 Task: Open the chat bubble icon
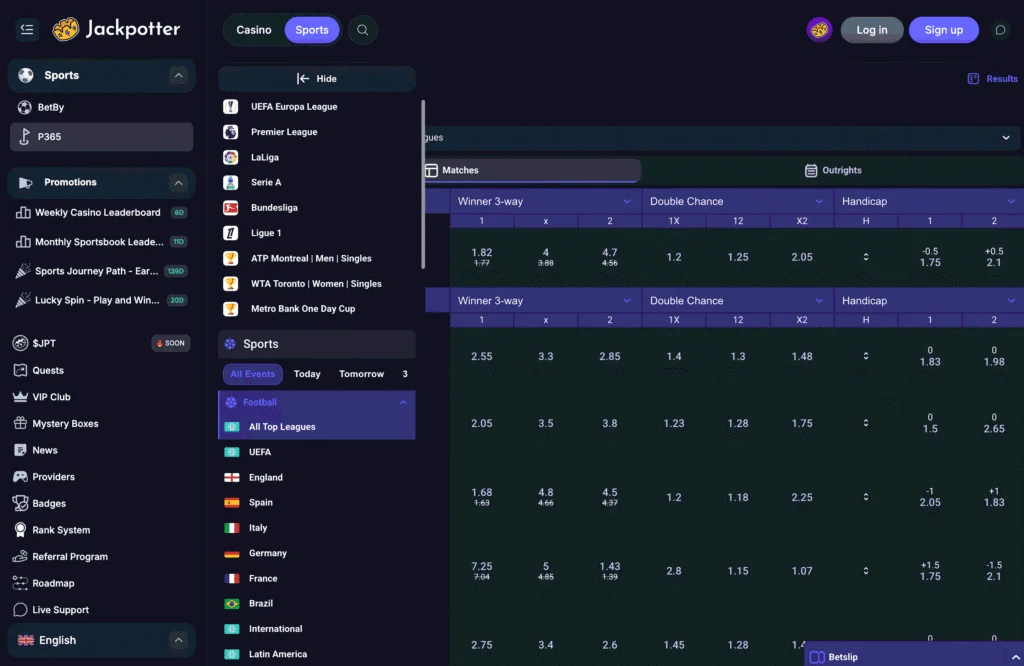(1000, 30)
